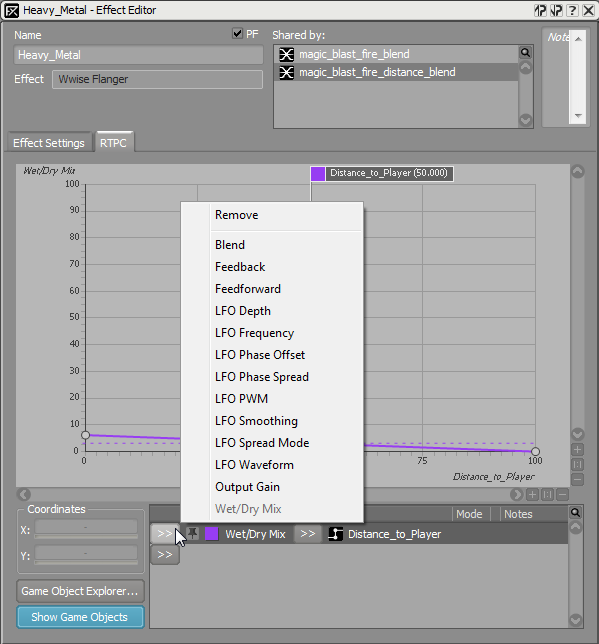Viewport: 599px width, 644px height.
Task: Click the Notes column header
Action: click(x=518, y=514)
